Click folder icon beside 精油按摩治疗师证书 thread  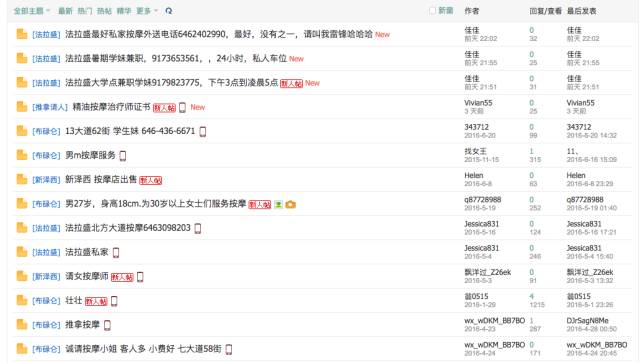click(x=22, y=107)
